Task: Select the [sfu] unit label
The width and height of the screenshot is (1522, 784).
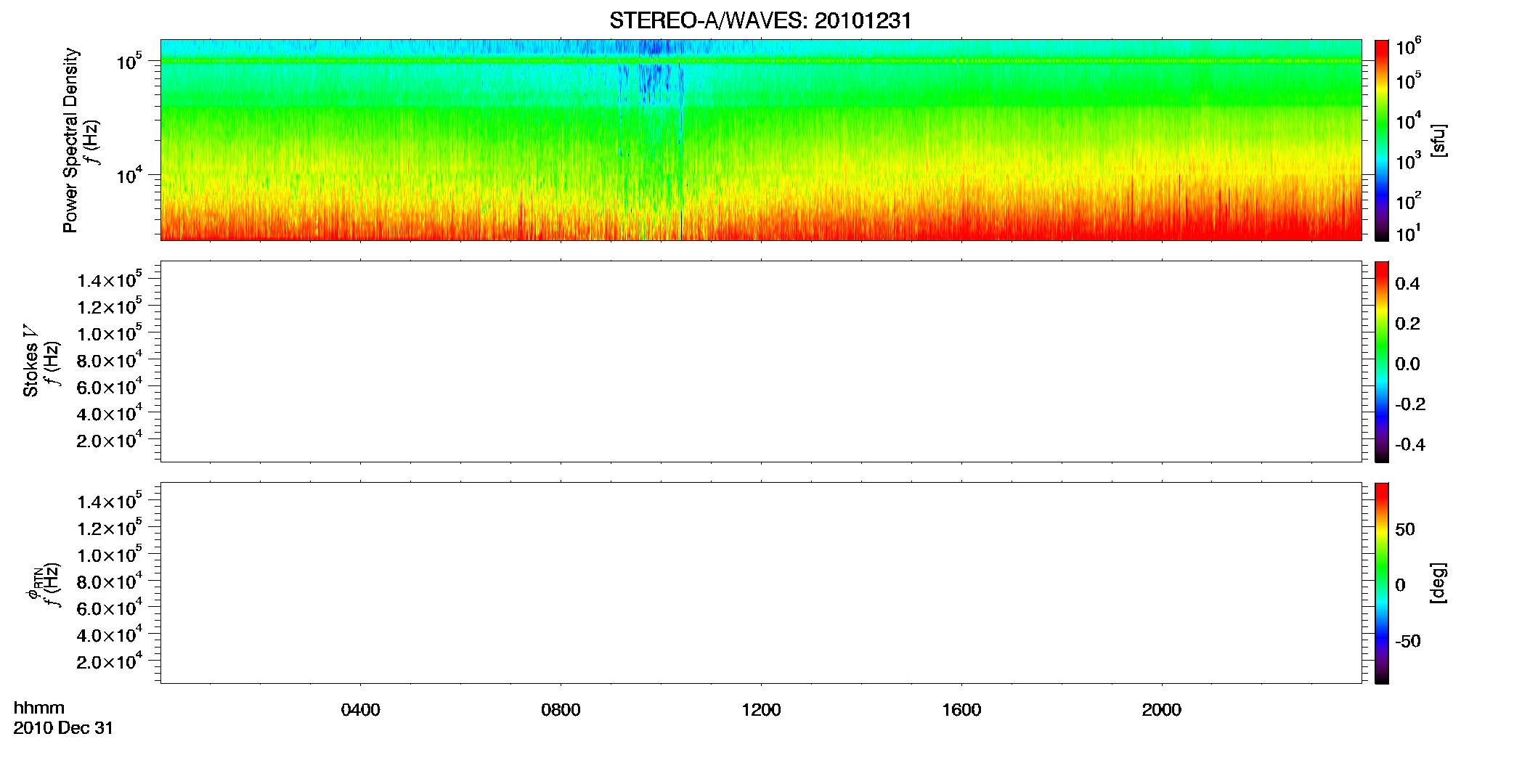Action: pos(1438,140)
